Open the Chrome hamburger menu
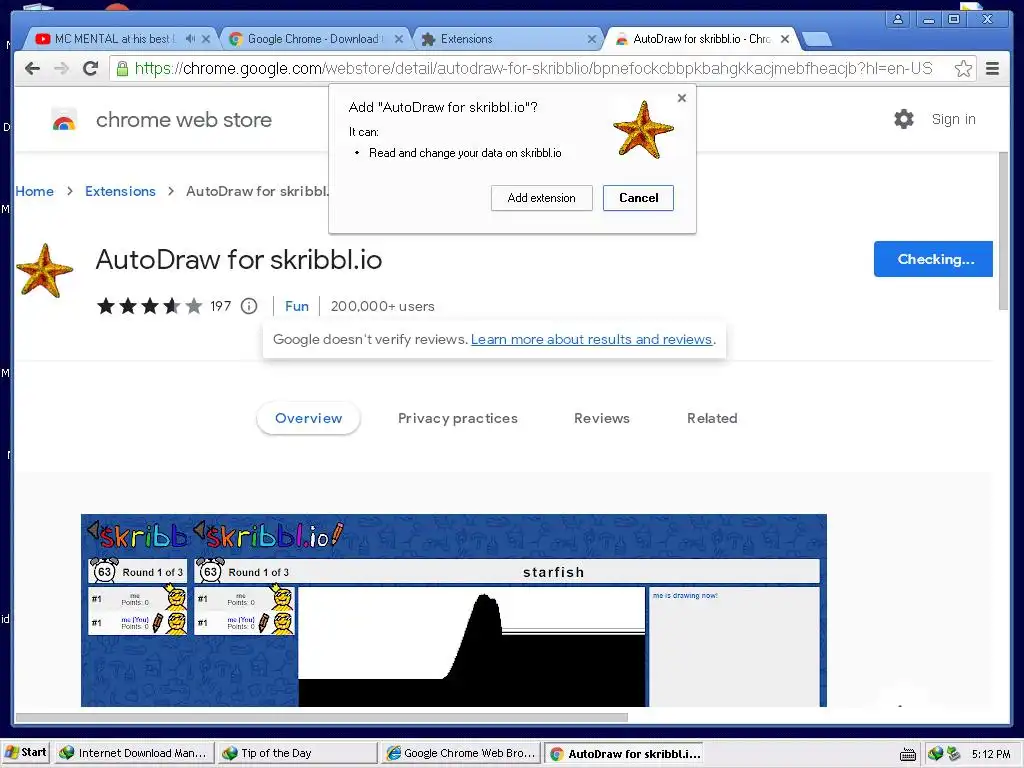This screenshot has height=768, width=1024. [x=992, y=69]
